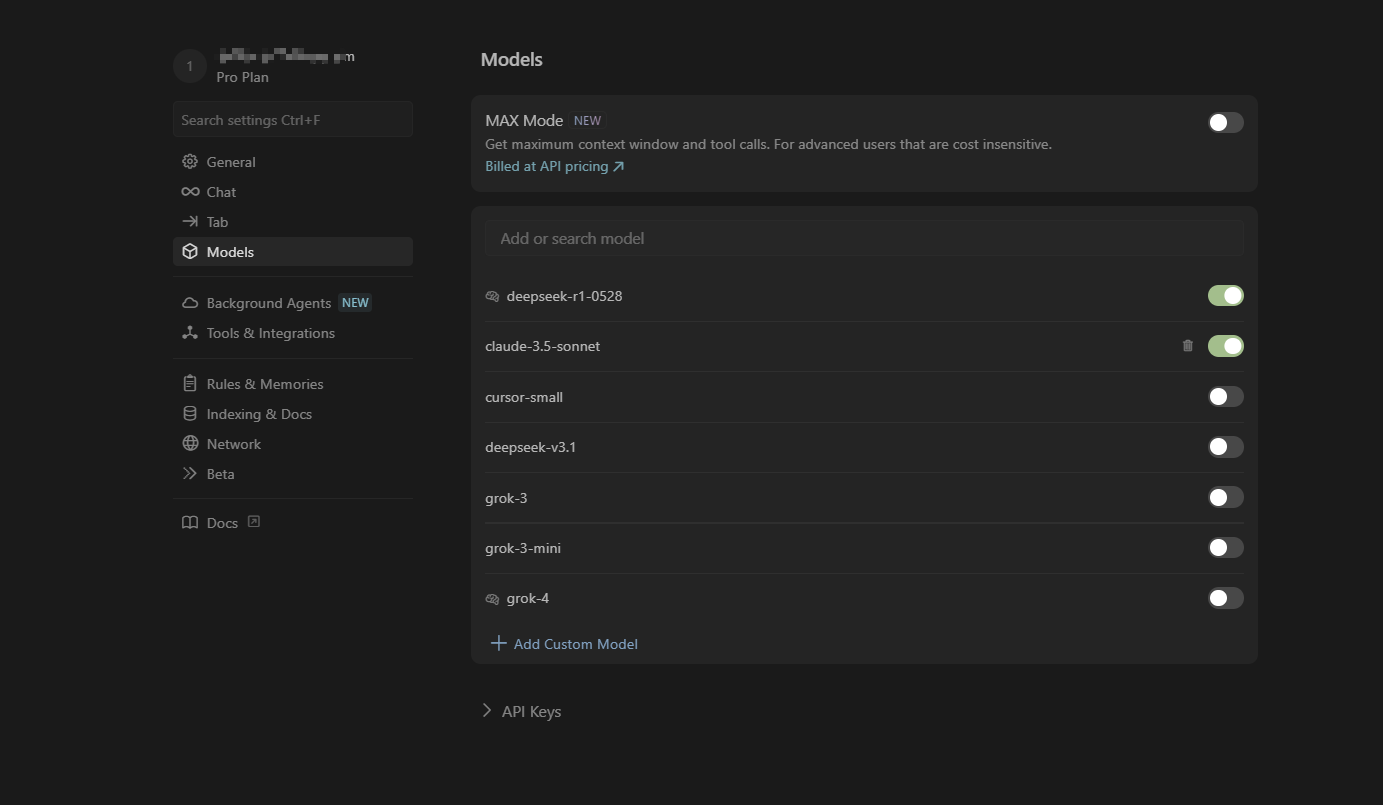
Task: Click the Network globe icon
Action: tap(190, 444)
